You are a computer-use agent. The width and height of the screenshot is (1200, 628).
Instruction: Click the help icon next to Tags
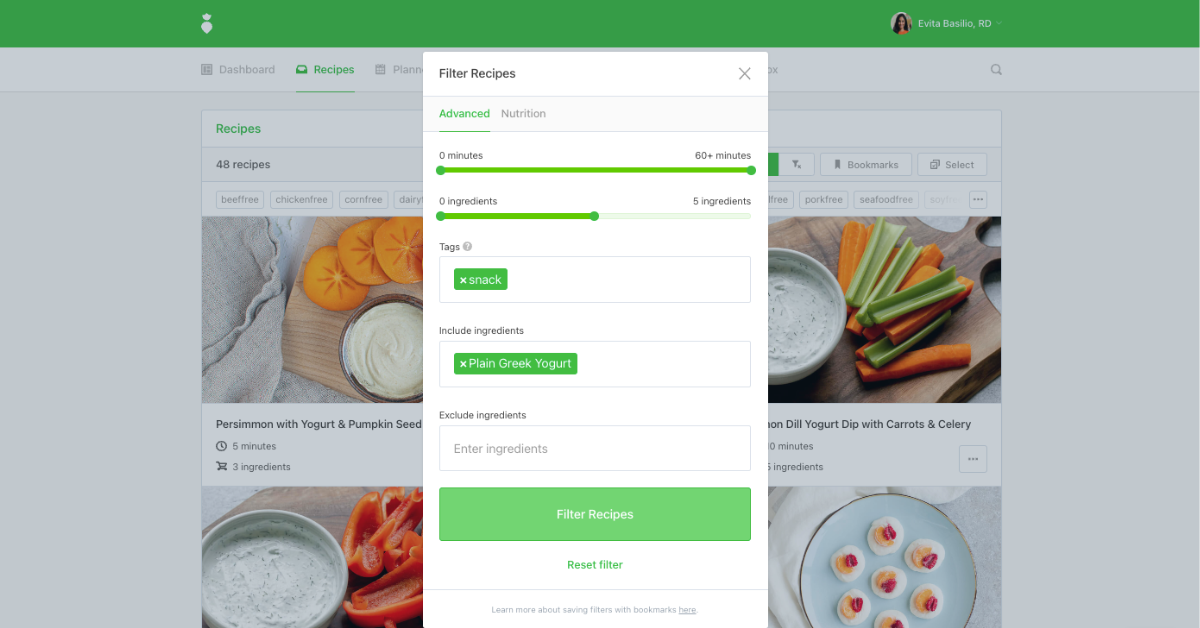click(x=467, y=247)
